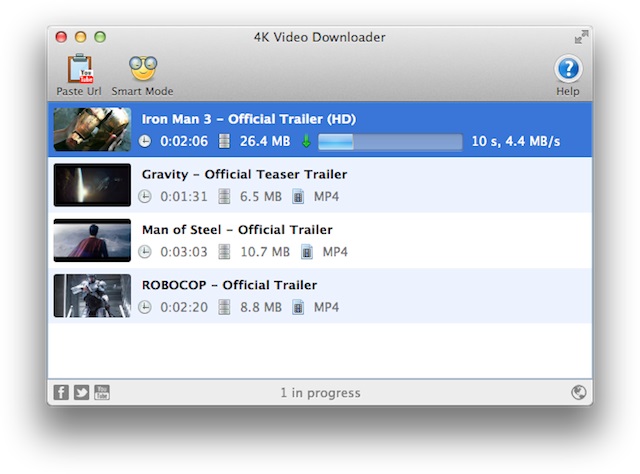Click the '10.7 MB' size text
Viewport: 640px width, 474px height.
coord(265,251)
